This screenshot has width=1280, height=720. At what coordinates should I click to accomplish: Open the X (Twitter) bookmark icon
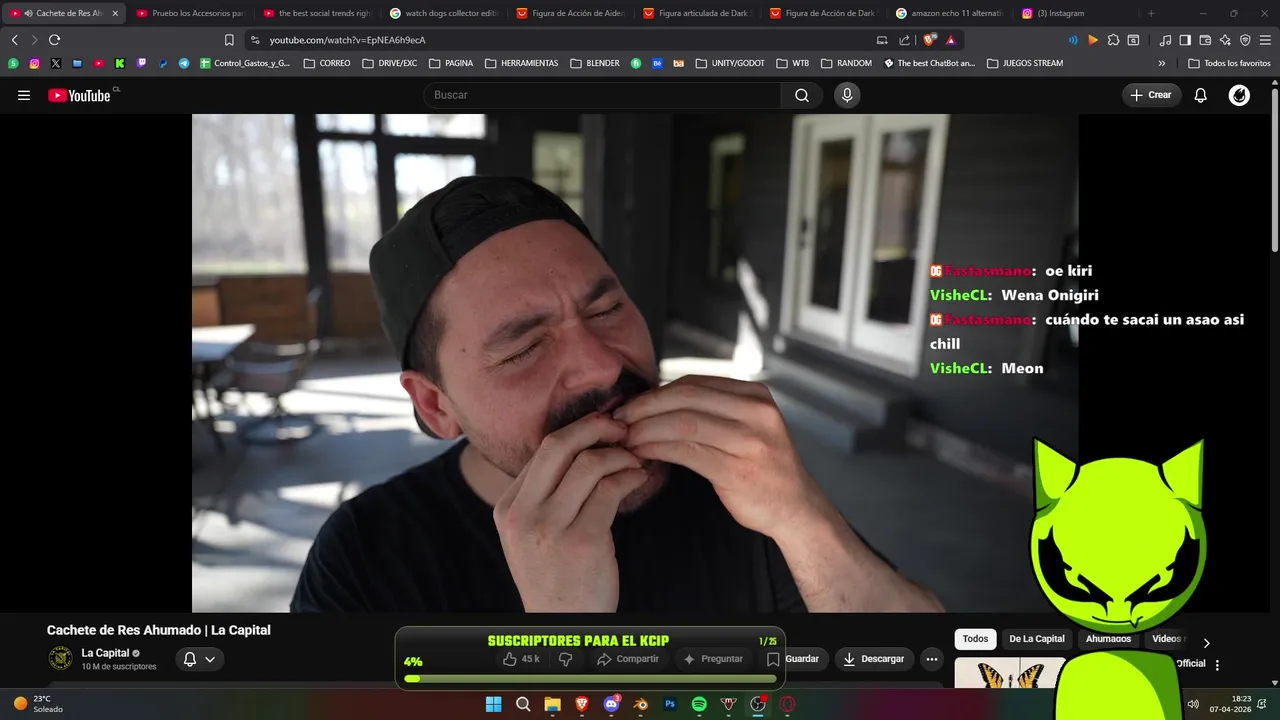pos(55,63)
